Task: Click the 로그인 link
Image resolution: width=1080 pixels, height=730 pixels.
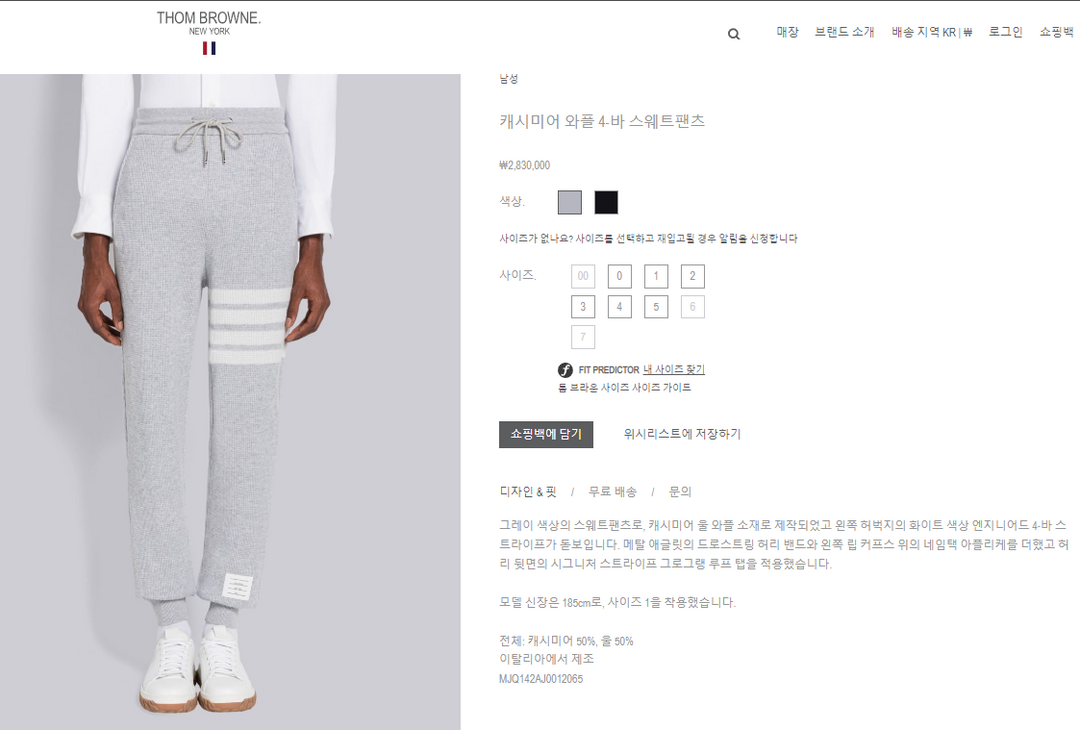Action: coord(1006,32)
